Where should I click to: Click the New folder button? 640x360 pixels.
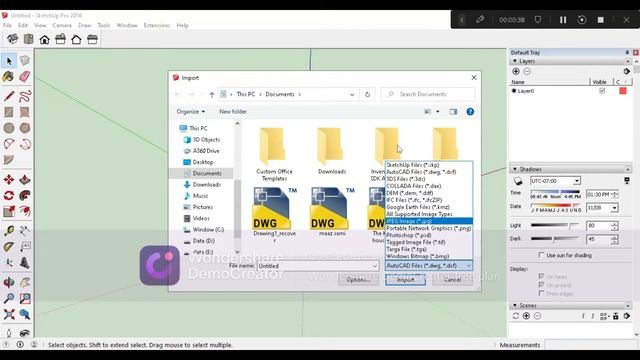(233, 111)
